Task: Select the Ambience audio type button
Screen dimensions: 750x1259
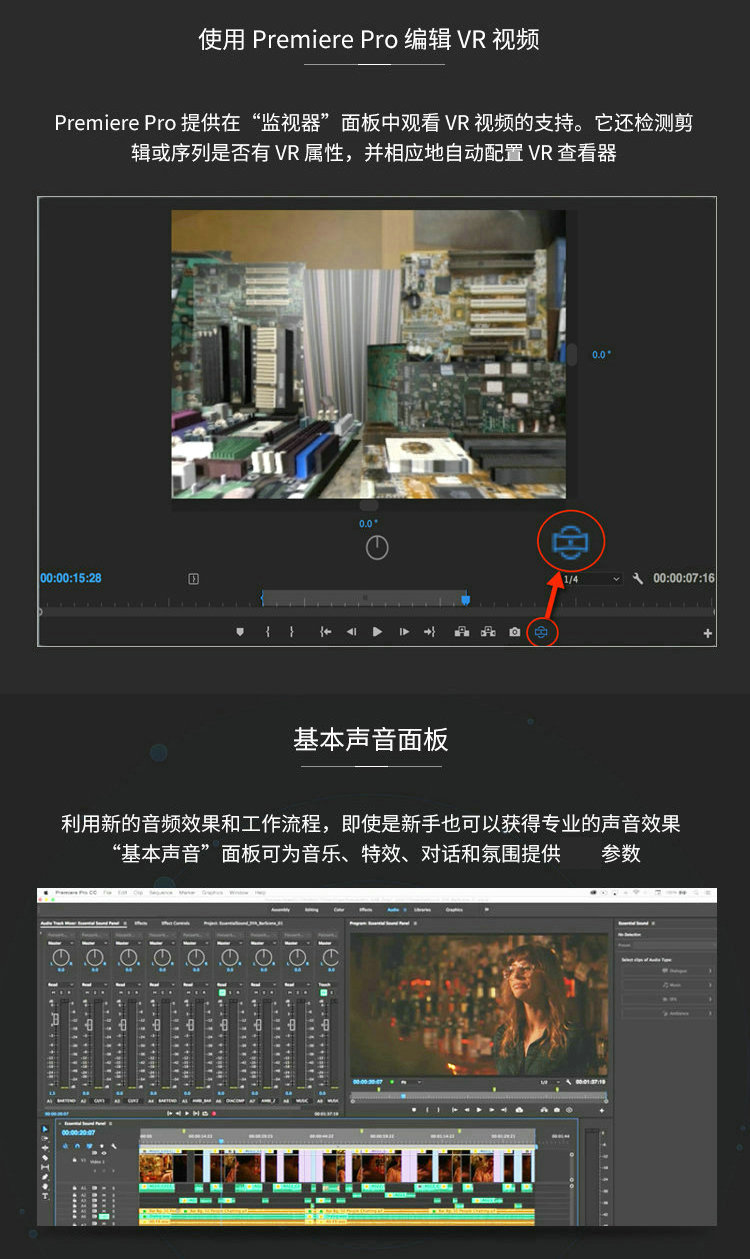Action: [x=667, y=1012]
